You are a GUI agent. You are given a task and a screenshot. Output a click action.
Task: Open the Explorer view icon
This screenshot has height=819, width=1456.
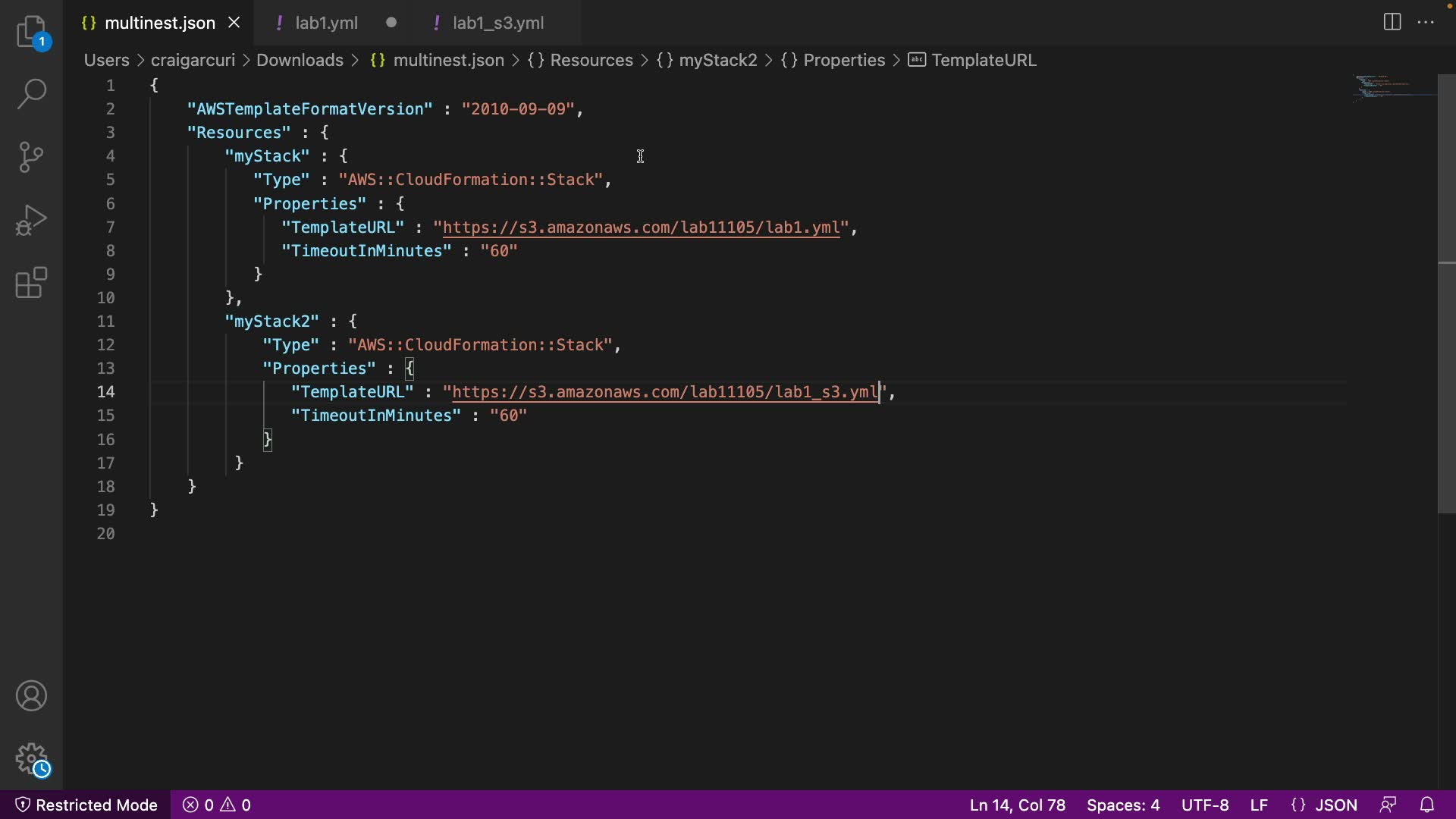click(x=31, y=32)
